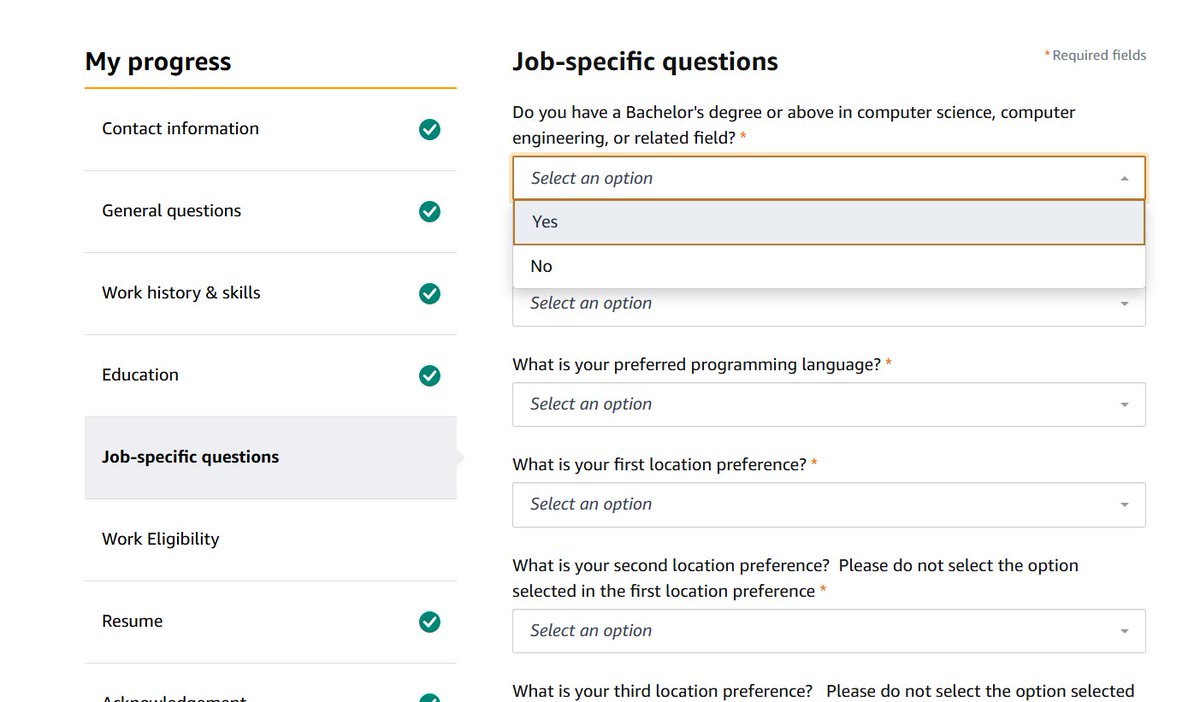
Task: Click the Job-specific questions heading
Action: [x=645, y=61]
